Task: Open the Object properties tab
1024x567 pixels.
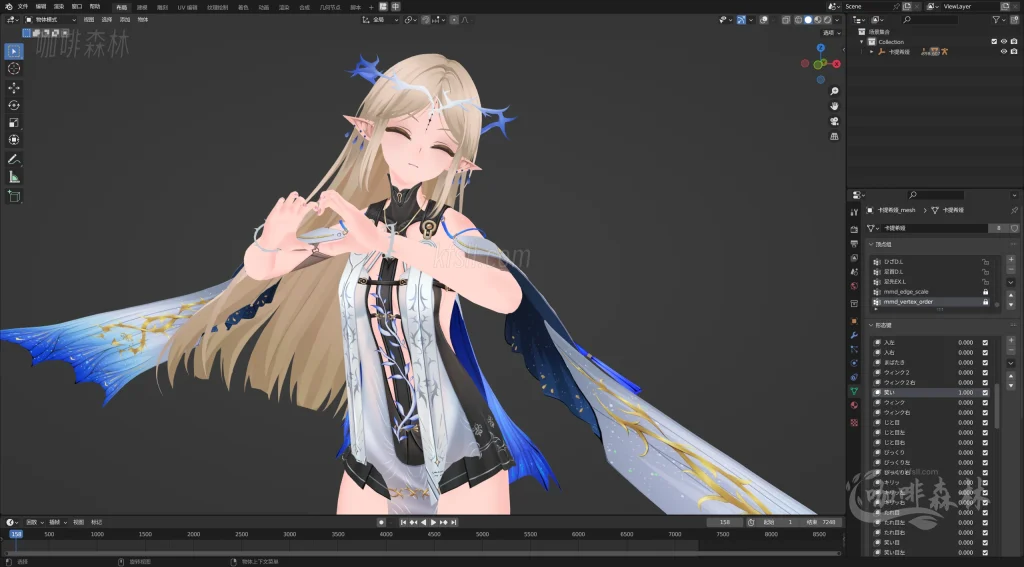Action: (x=854, y=321)
